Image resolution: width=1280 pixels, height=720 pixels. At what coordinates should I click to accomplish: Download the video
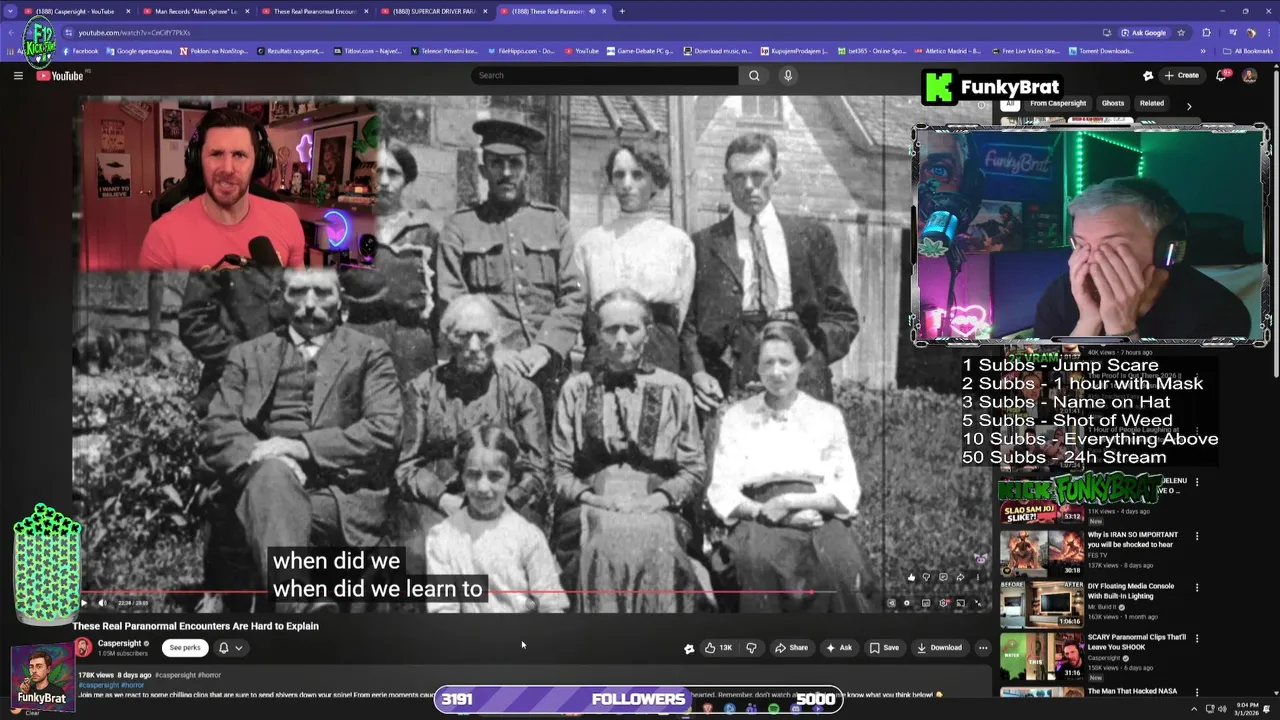pyautogui.click(x=939, y=647)
